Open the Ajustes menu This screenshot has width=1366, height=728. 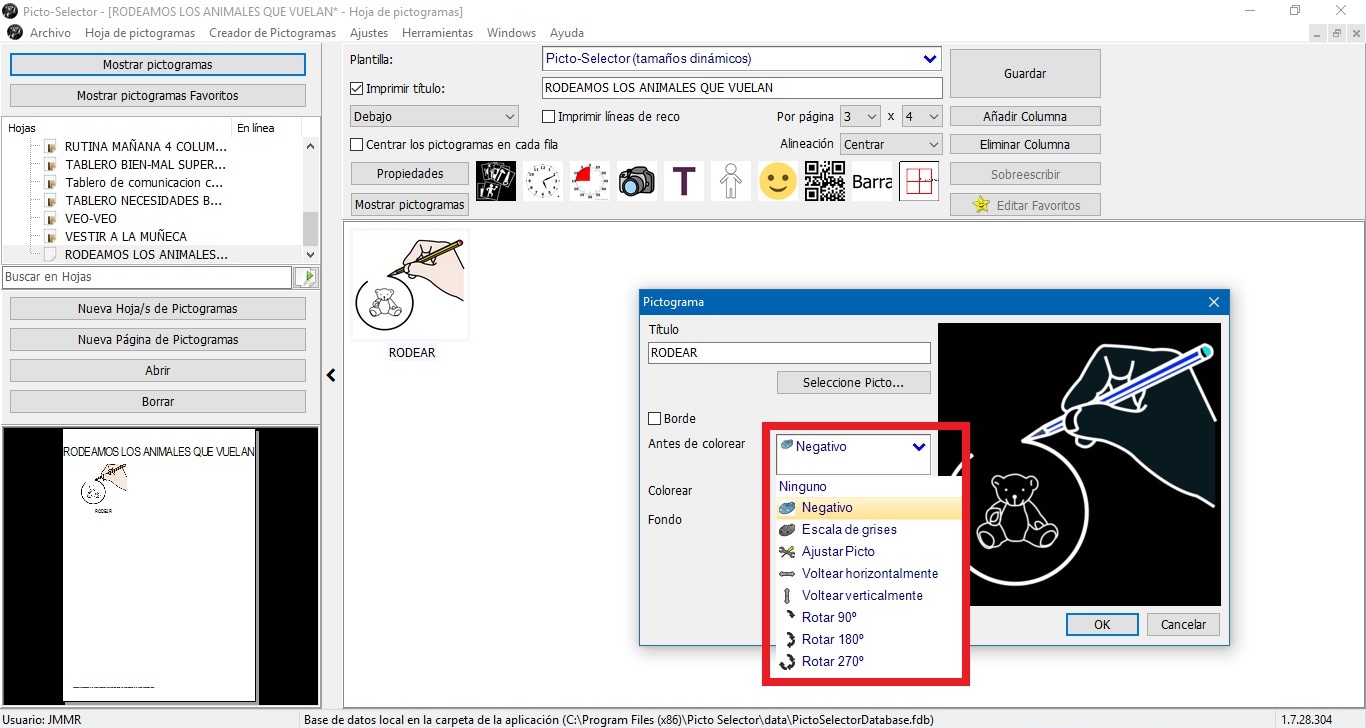pyautogui.click(x=368, y=32)
